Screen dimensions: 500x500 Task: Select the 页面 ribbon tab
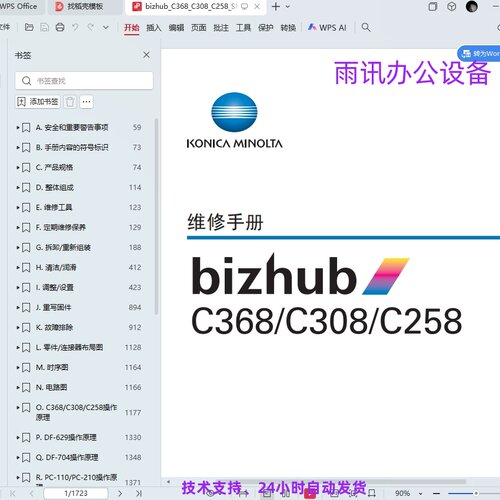click(199, 28)
